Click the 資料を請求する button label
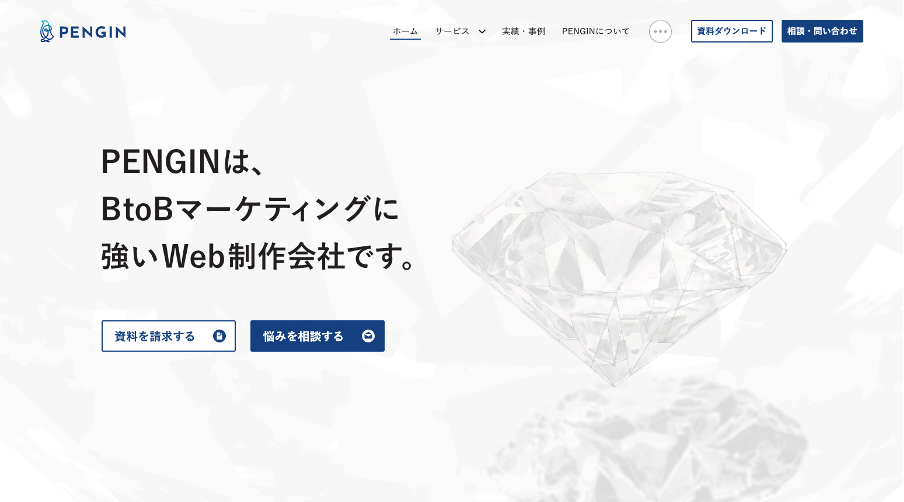 (x=155, y=336)
